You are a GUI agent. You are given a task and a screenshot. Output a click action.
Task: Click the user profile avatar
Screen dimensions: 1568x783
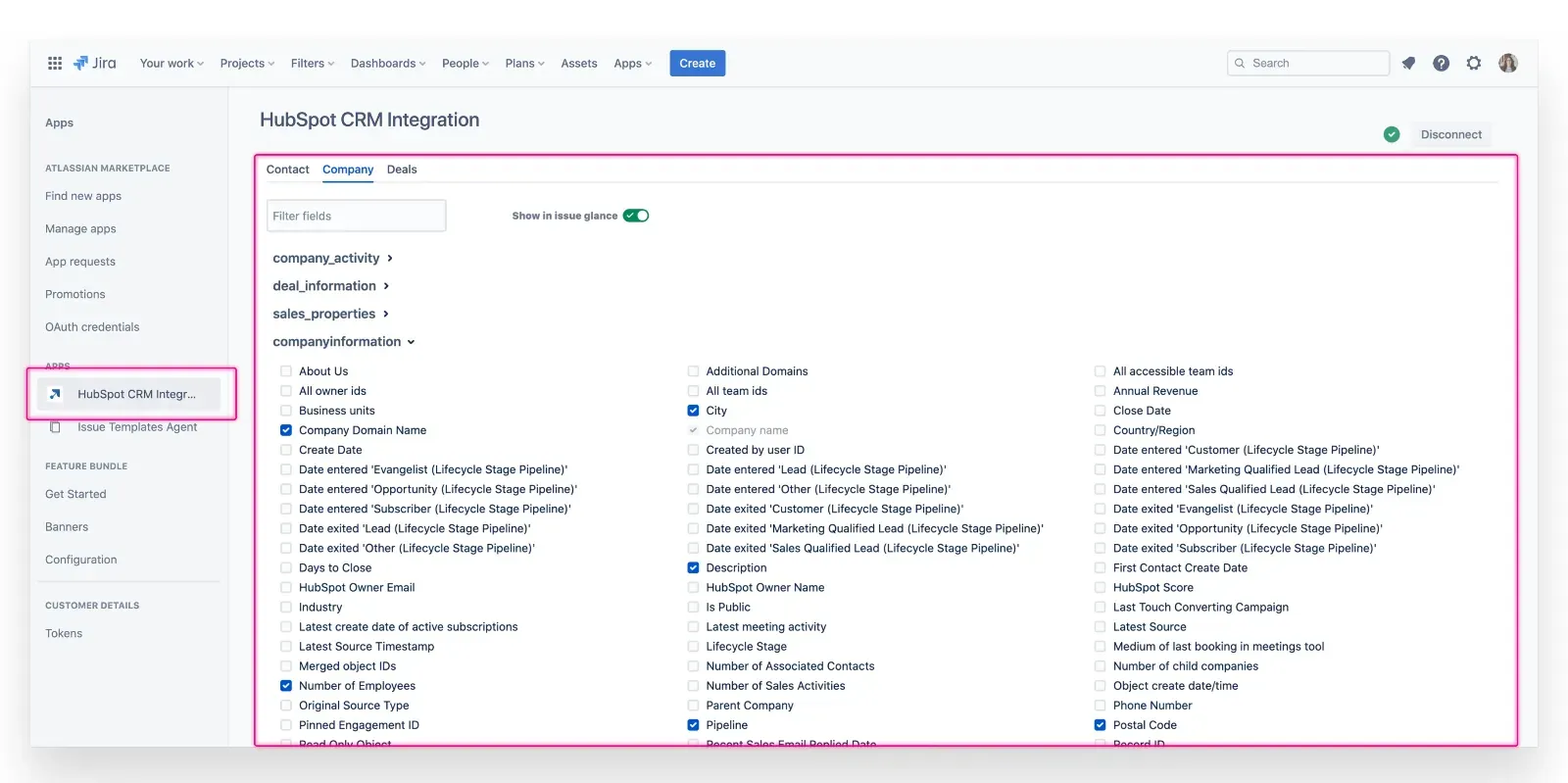[x=1508, y=63]
